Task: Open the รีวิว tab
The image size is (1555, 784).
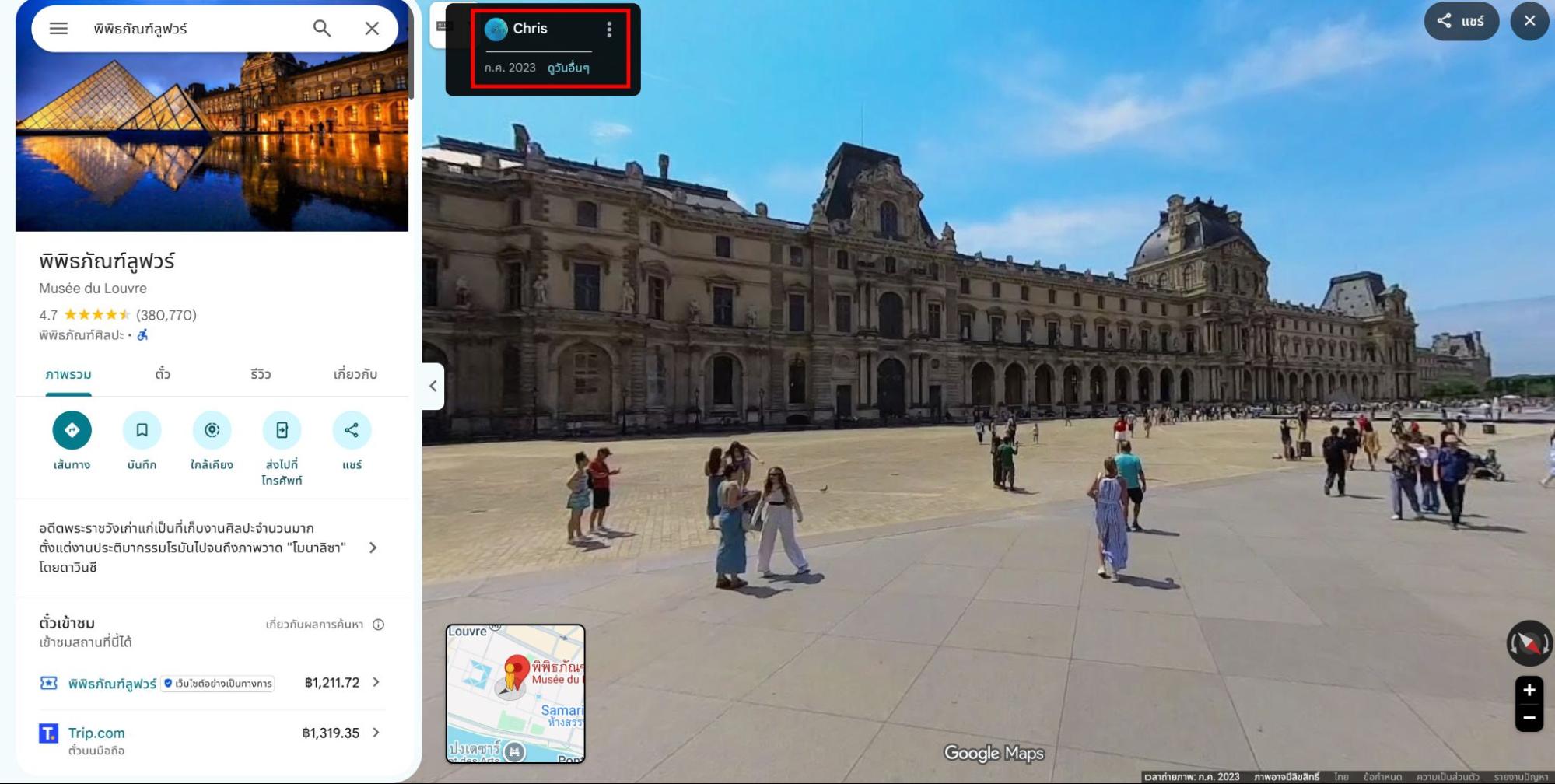Action: click(261, 375)
